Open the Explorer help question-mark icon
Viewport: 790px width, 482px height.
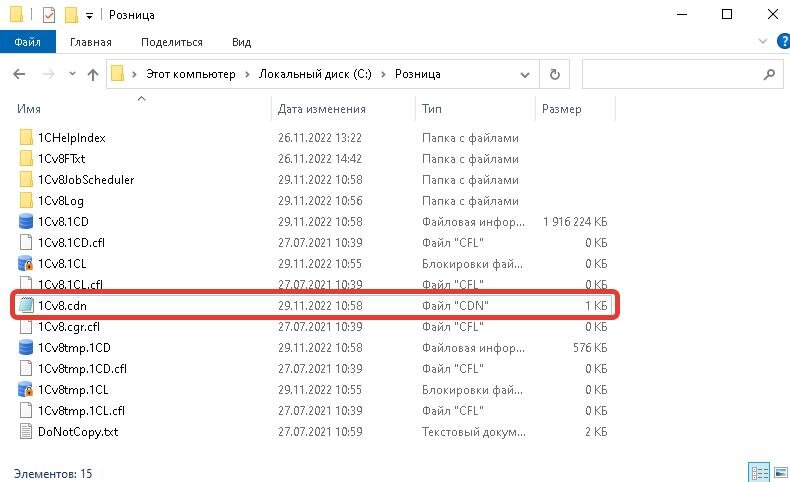(x=784, y=41)
